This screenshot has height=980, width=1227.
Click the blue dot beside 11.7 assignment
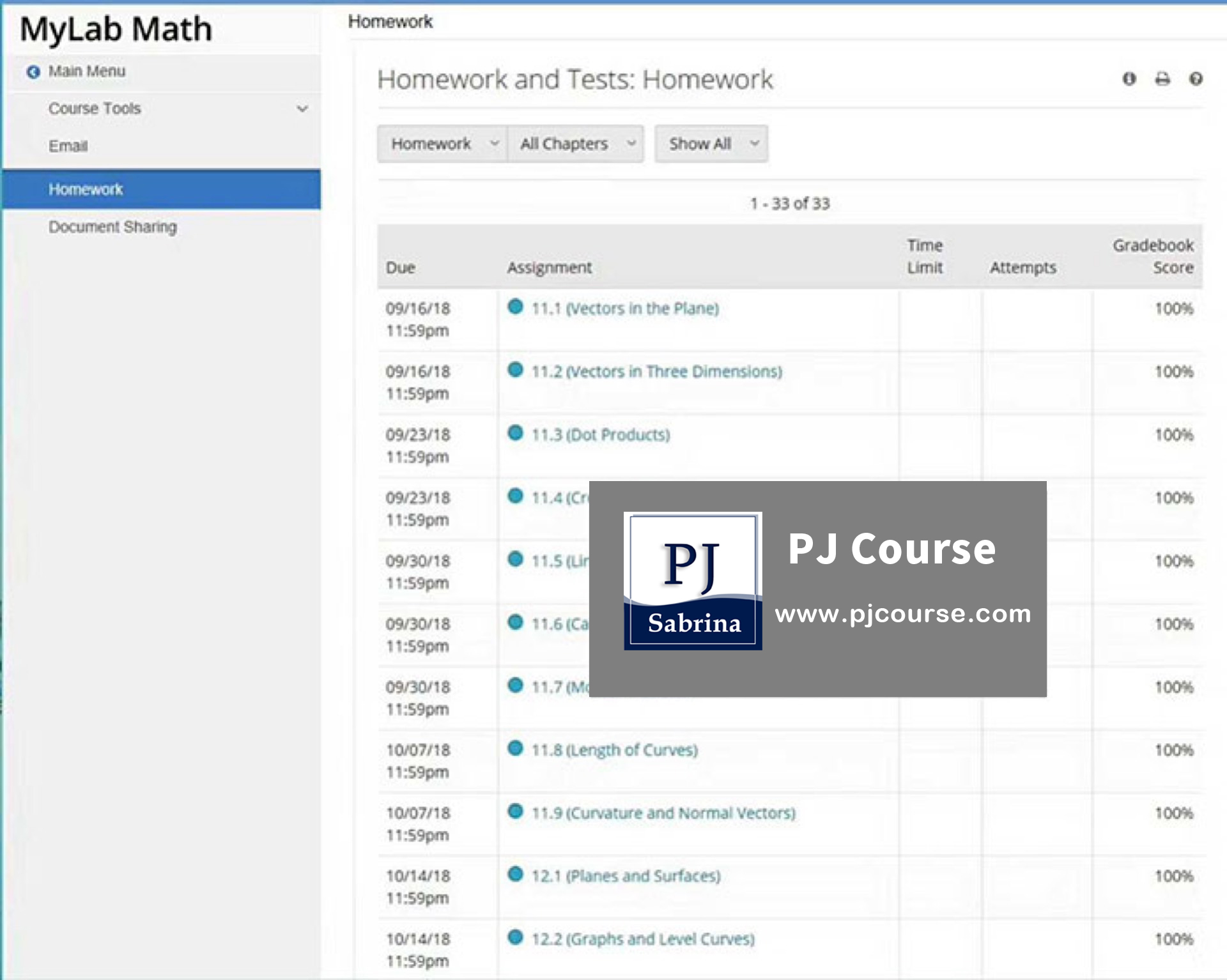click(x=515, y=685)
